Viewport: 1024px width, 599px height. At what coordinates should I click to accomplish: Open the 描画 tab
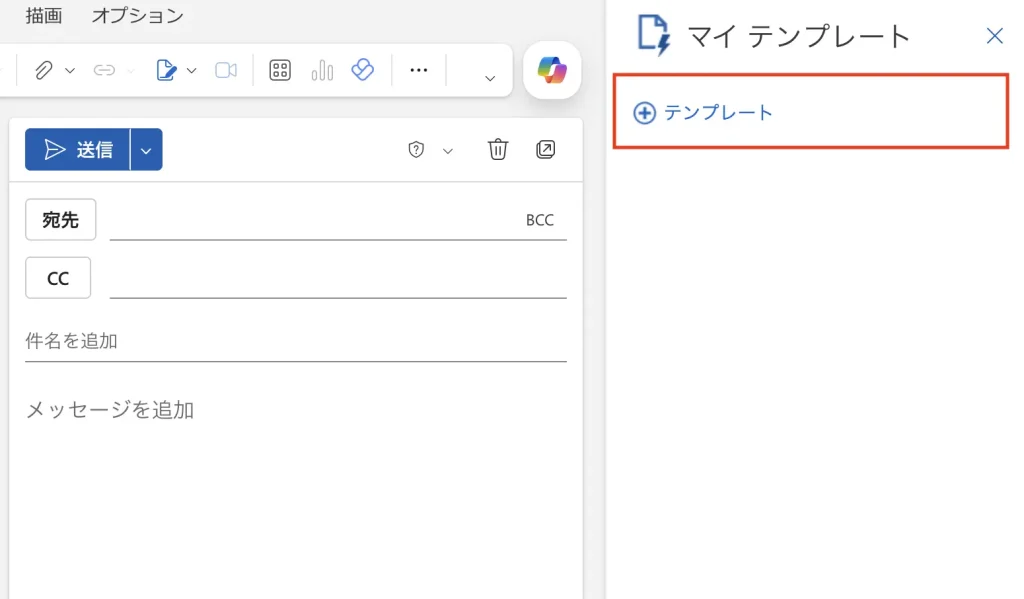[x=44, y=15]
